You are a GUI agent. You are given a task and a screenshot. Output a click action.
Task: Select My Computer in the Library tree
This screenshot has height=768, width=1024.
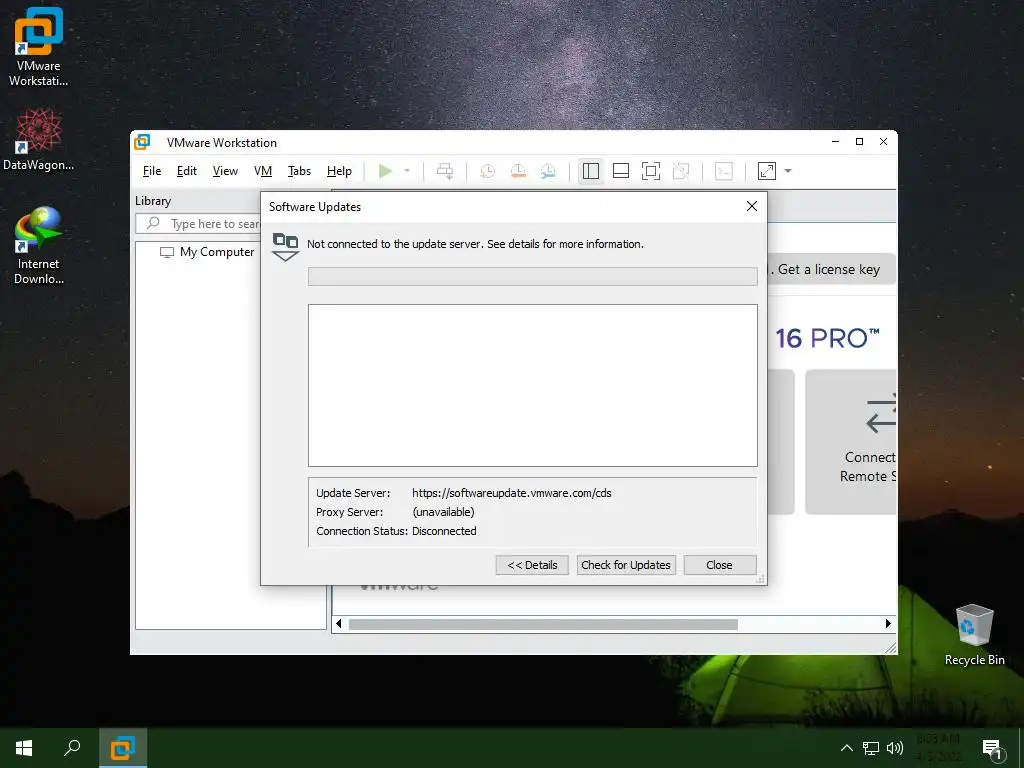pyautogui.click(x=206, y=252)
